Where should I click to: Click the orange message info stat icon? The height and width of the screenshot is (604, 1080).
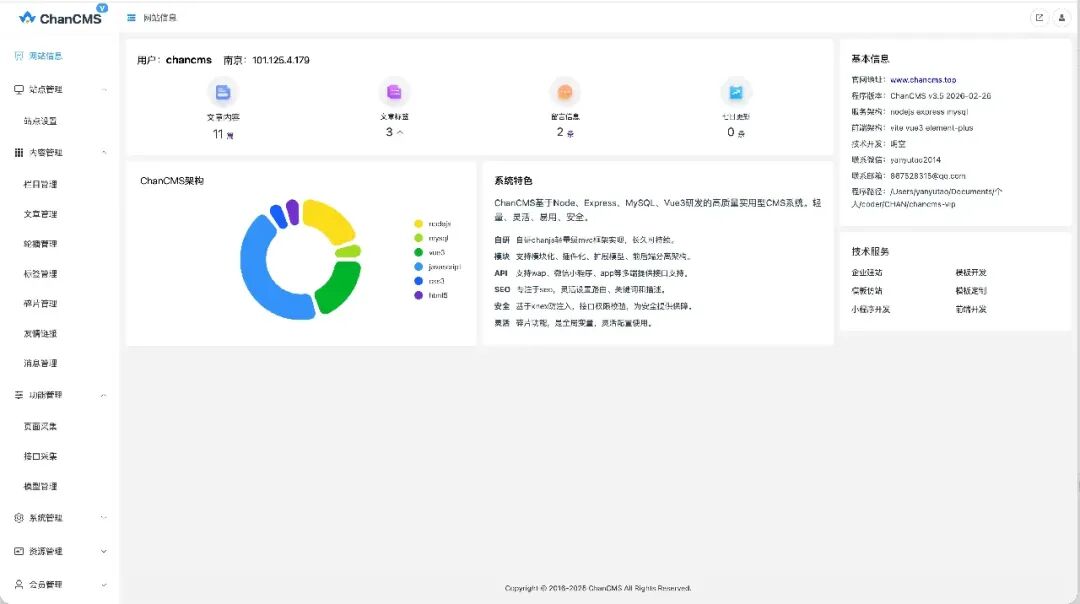coord(565,93)
